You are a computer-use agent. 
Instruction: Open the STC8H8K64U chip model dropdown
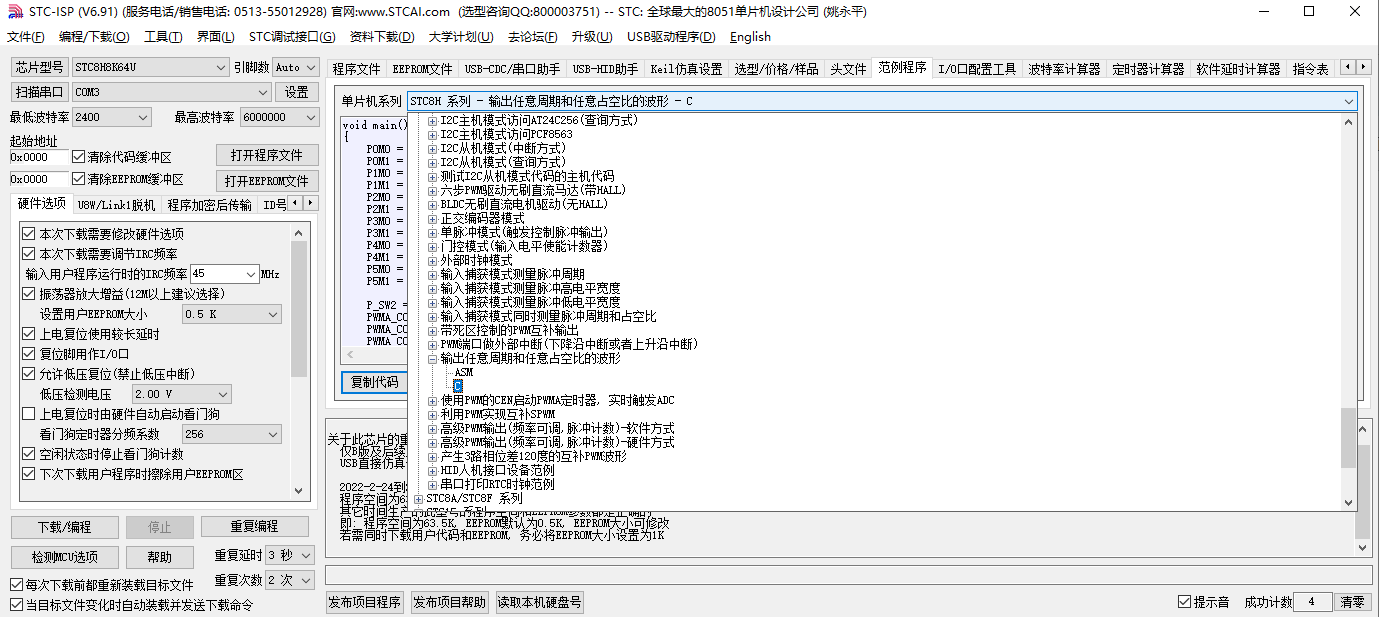[151, 67]
